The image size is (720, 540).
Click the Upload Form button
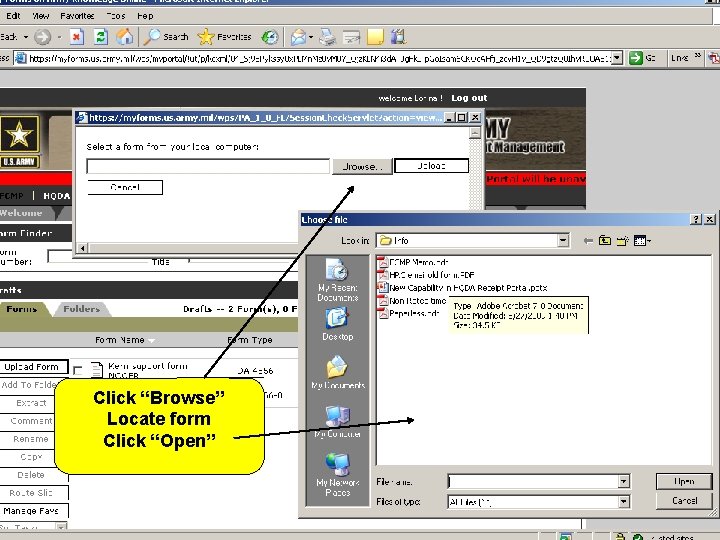tap(32, 367)
